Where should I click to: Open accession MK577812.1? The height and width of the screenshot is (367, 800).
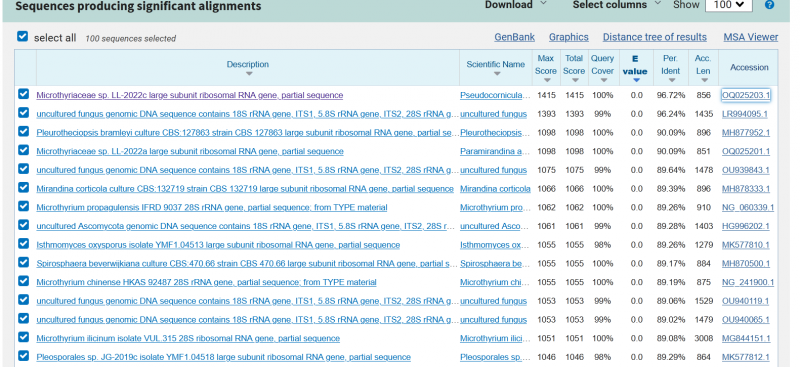click(x=745, y=357)
